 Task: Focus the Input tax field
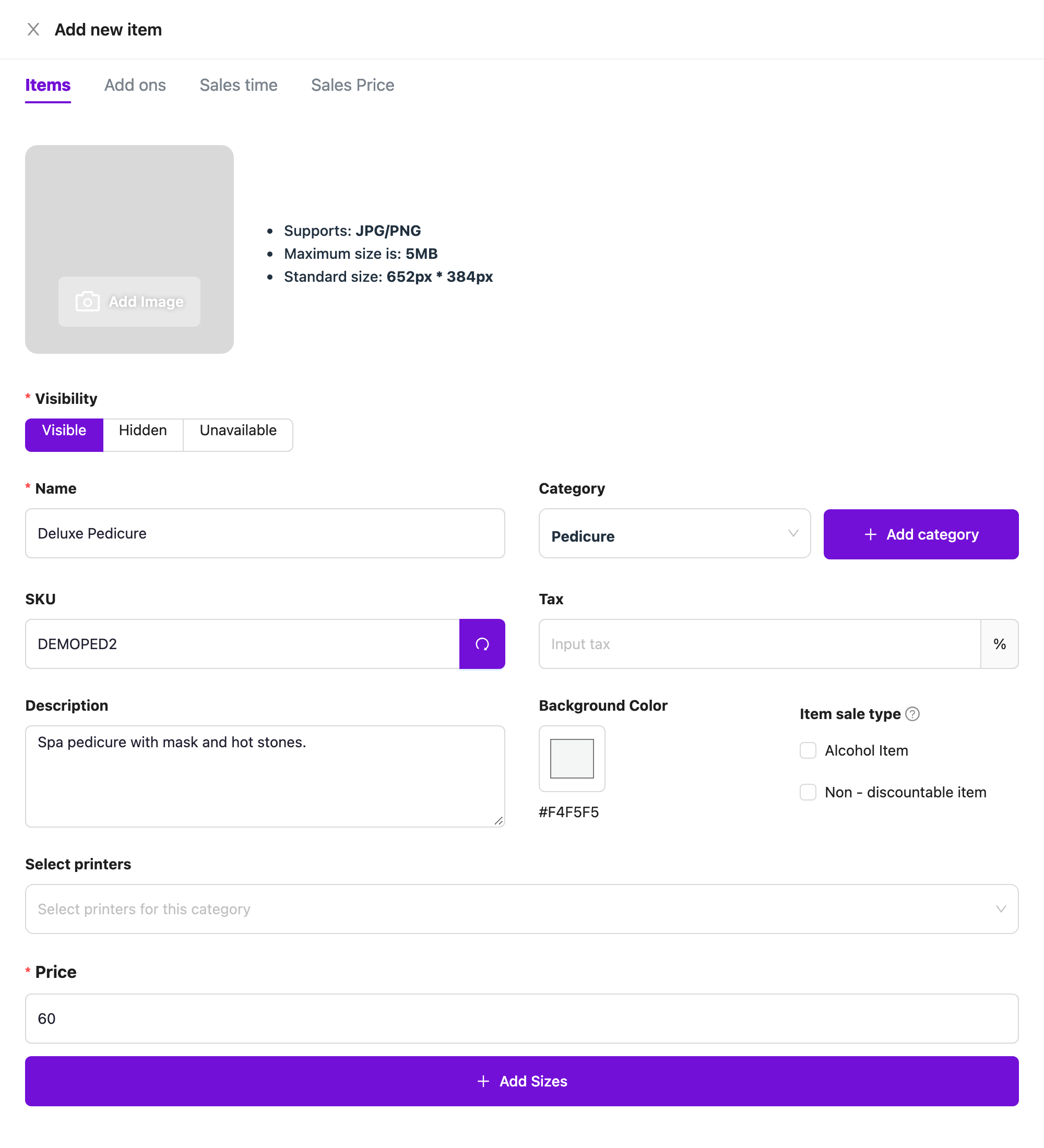tap(759, 644)
